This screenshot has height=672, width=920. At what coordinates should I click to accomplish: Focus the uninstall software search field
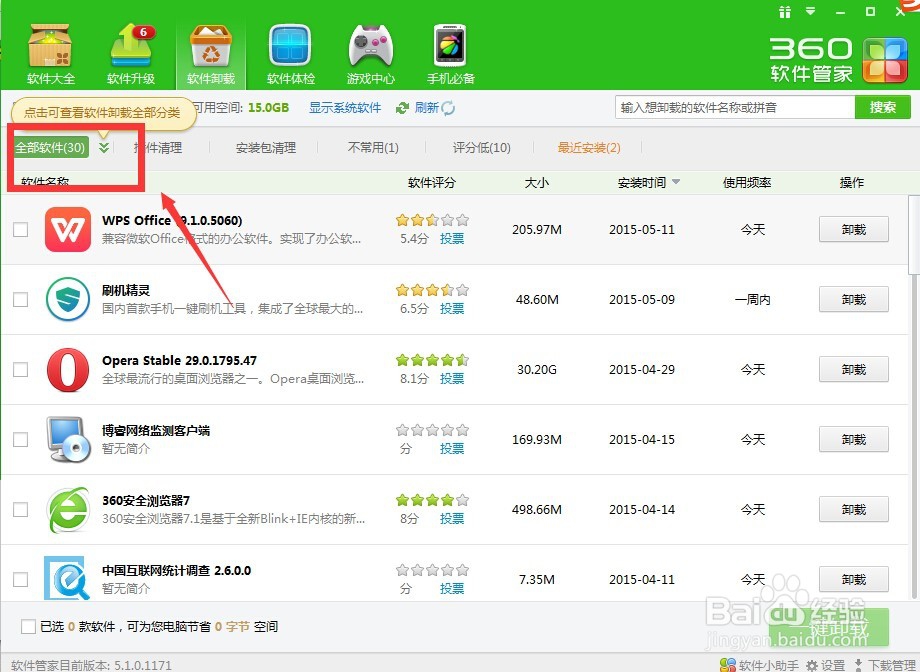coord(735,107)
